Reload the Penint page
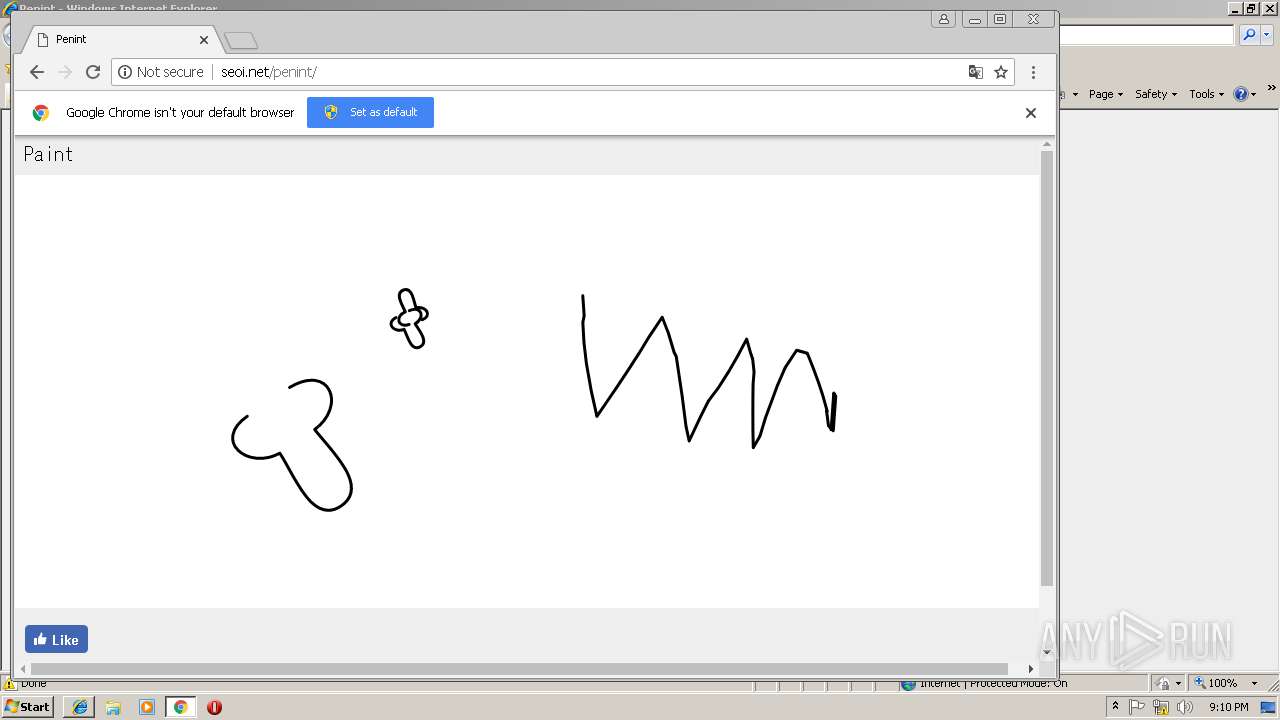 tap(93, 72)
